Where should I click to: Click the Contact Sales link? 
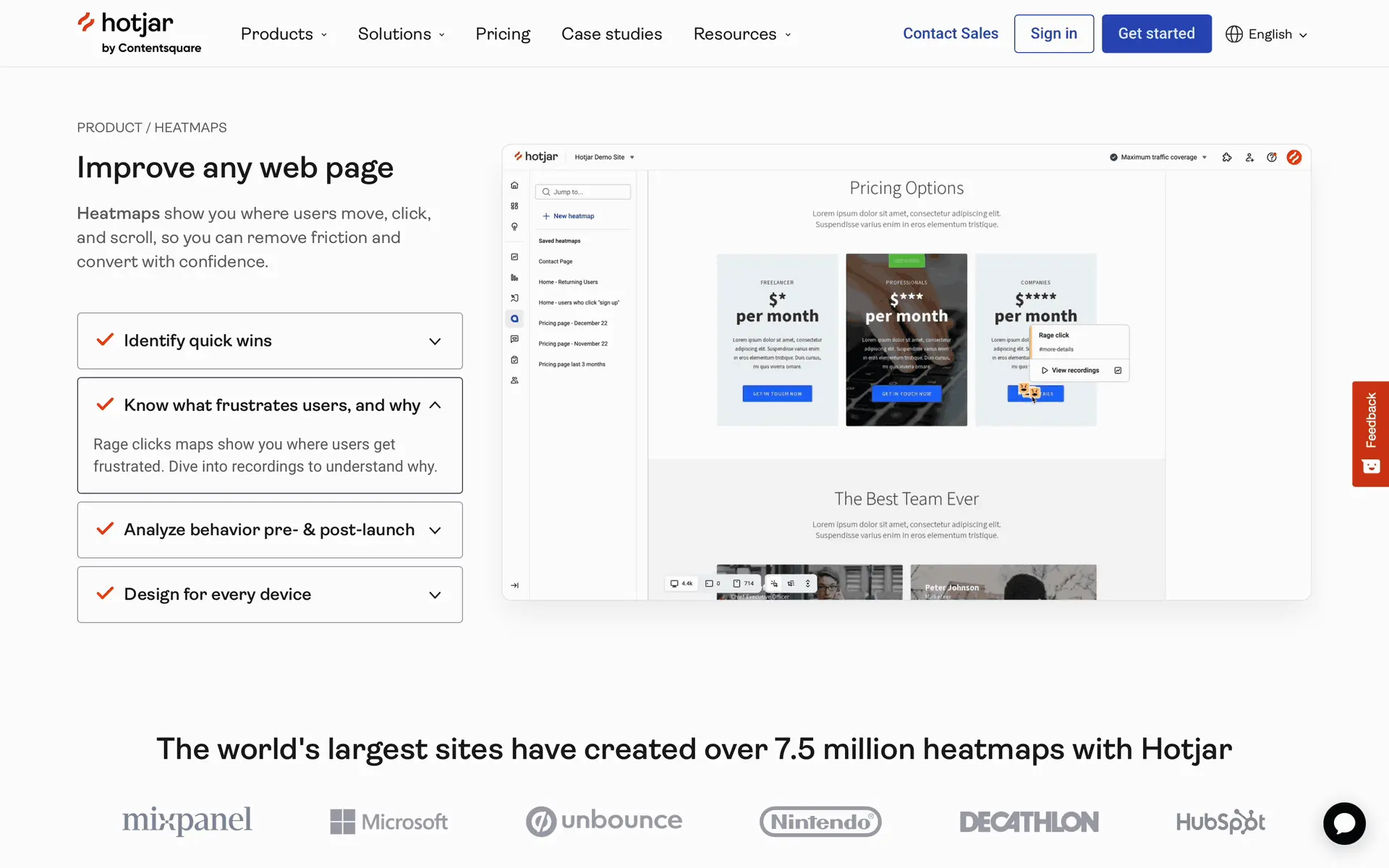point(950,34)
